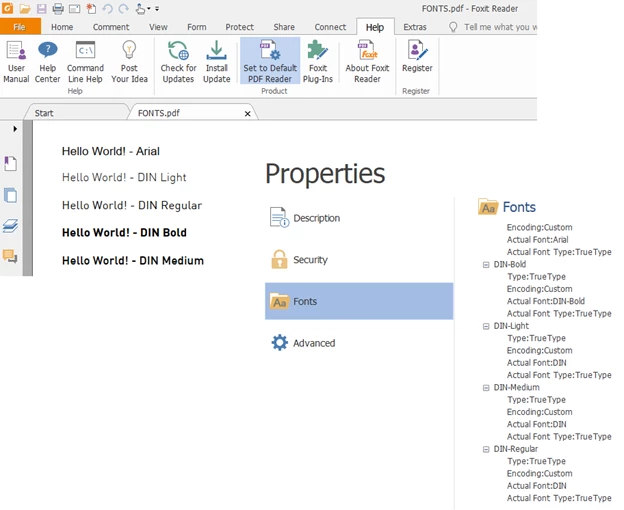624x510 pixels.
Task: Set to Default PDF Reader
Action: (270, 61)
